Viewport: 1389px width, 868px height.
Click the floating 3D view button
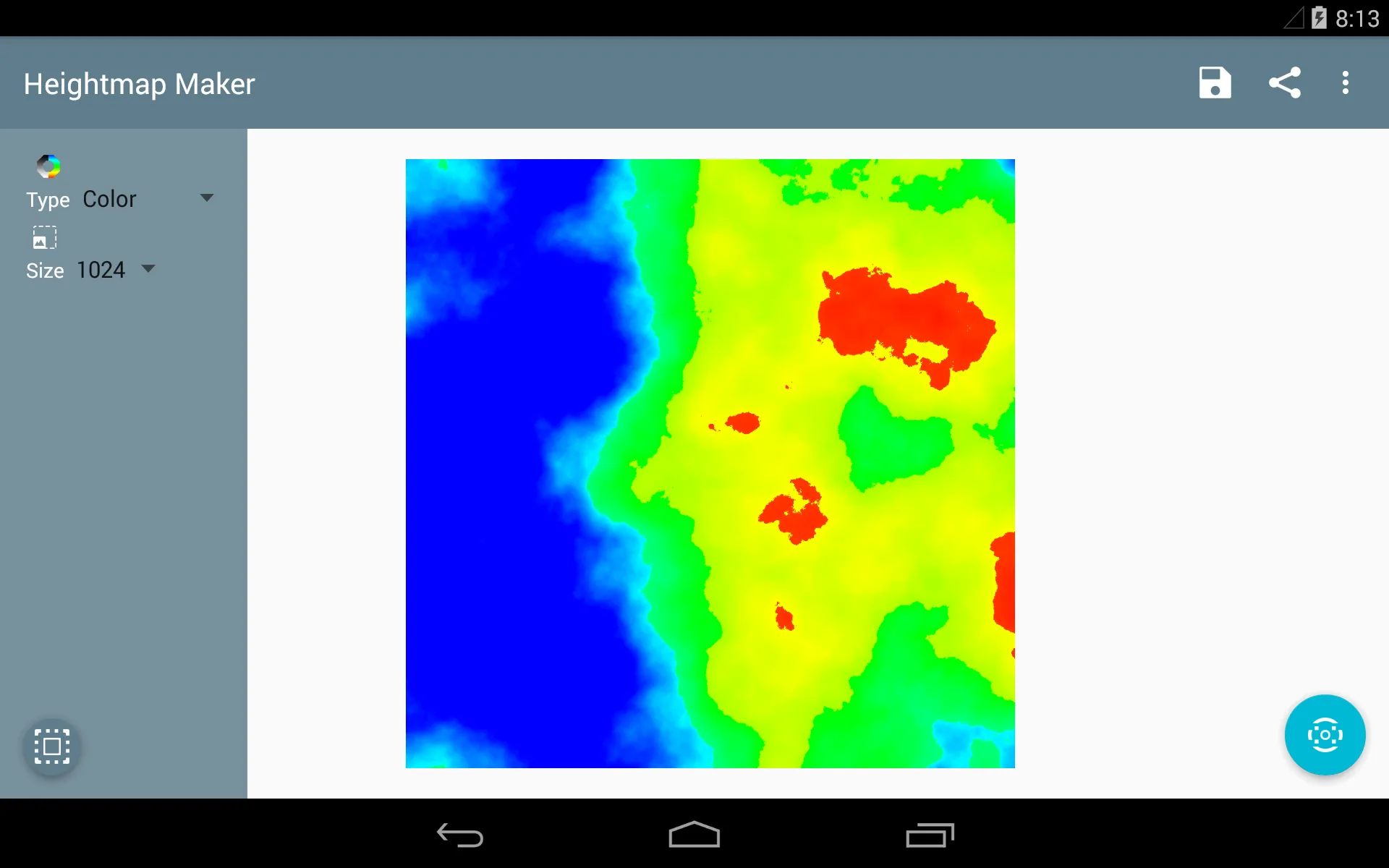tap(1324, 734)
